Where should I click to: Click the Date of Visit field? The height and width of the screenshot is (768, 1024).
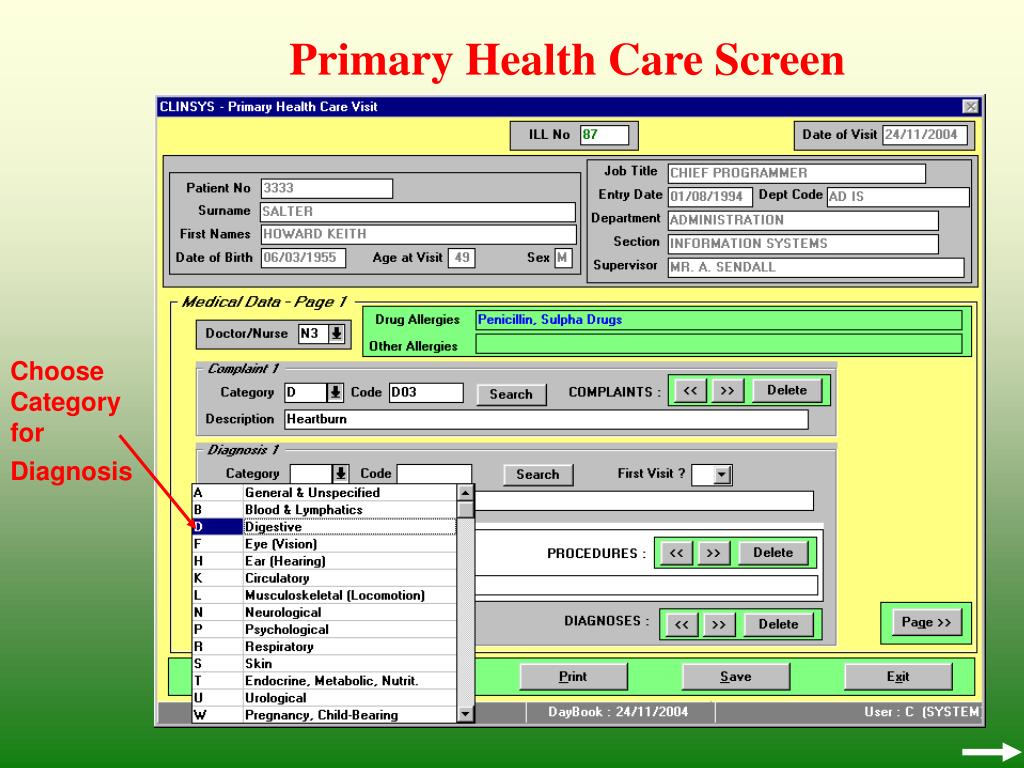pyautogui.click(x=924, y=135)
